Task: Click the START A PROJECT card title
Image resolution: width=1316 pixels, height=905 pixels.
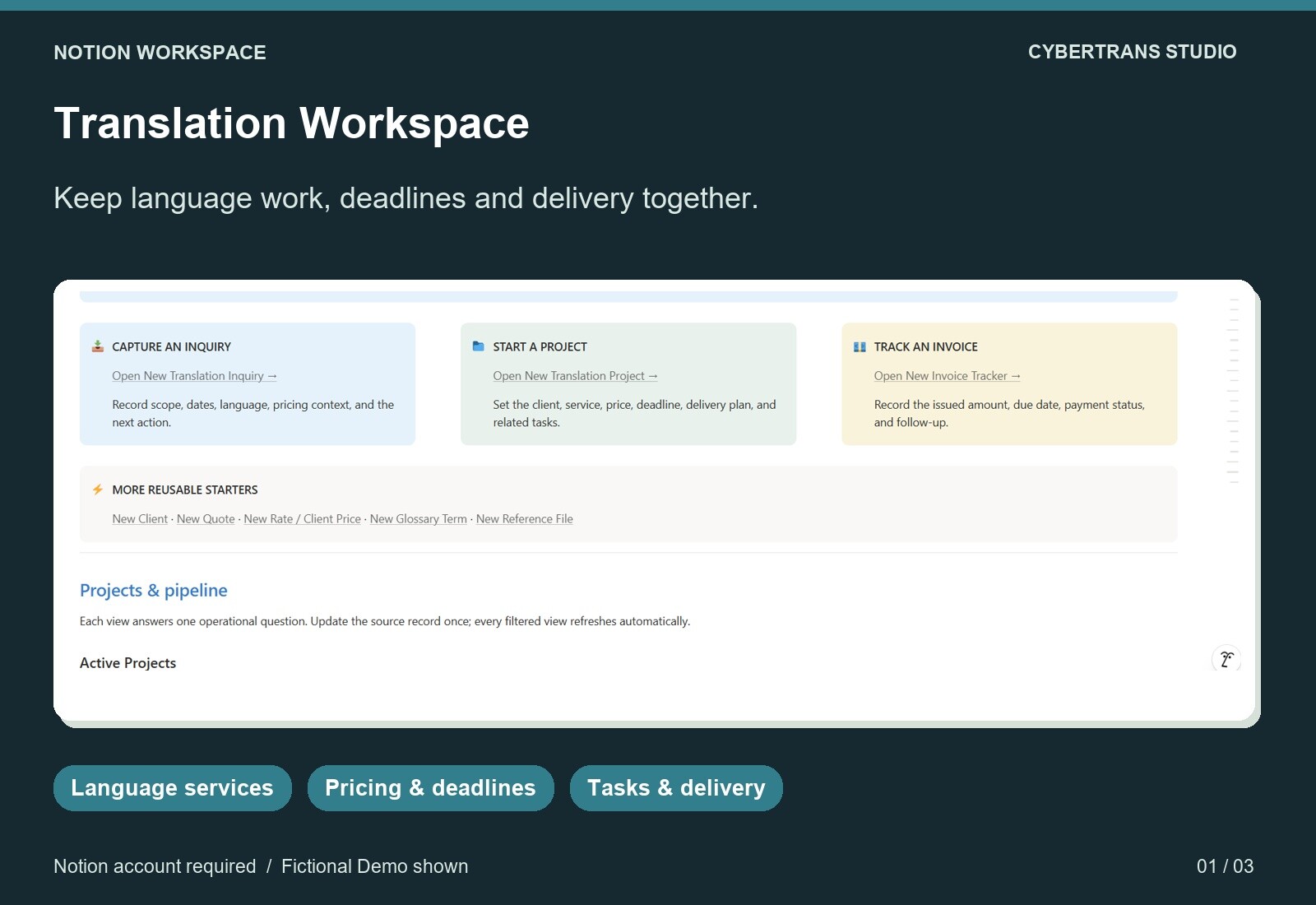Action: click(x=540, y=347)
